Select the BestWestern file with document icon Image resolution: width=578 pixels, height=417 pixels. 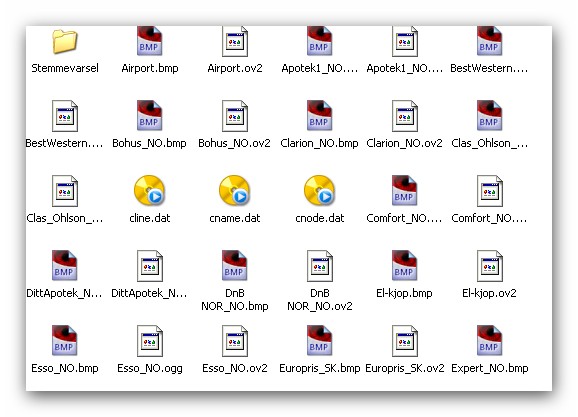click(65, 116)
